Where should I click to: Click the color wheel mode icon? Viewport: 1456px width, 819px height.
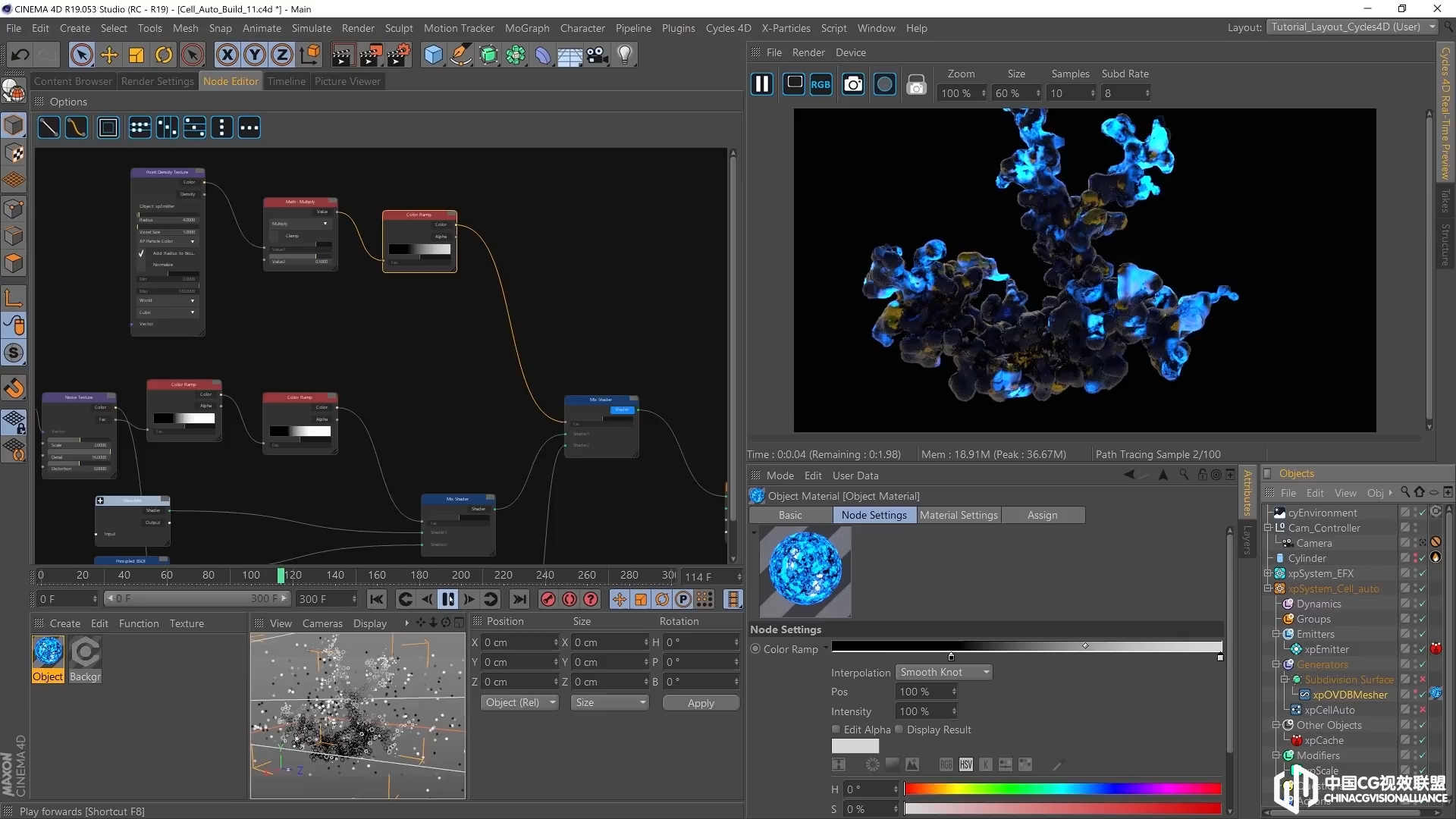click(x=873, y=764)
